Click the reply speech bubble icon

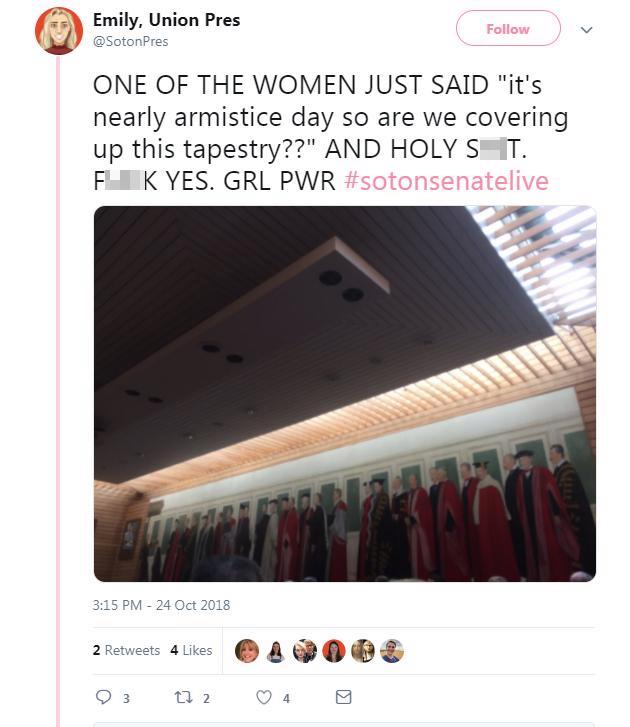pos(103,697)
